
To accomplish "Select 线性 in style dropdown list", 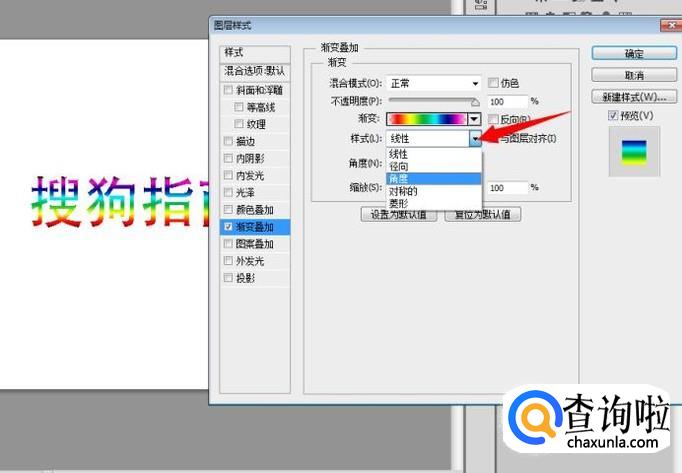I will coord(434,154).
